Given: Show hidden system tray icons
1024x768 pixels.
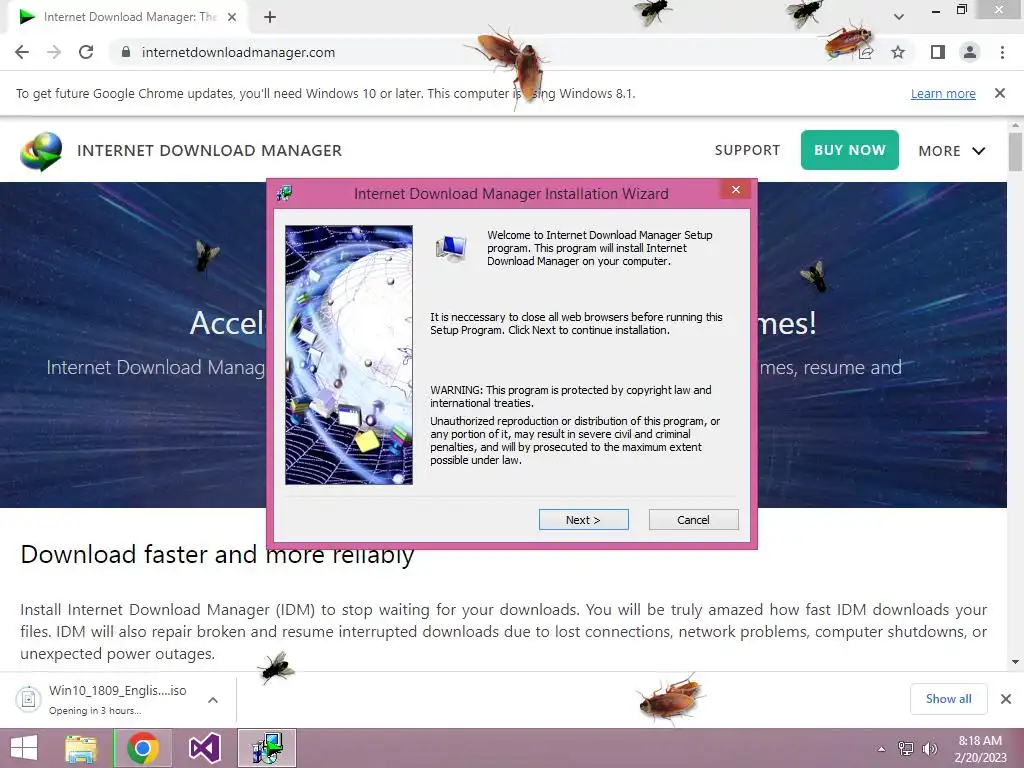Looking at the screenshot, I should click(x=882, y=749).
